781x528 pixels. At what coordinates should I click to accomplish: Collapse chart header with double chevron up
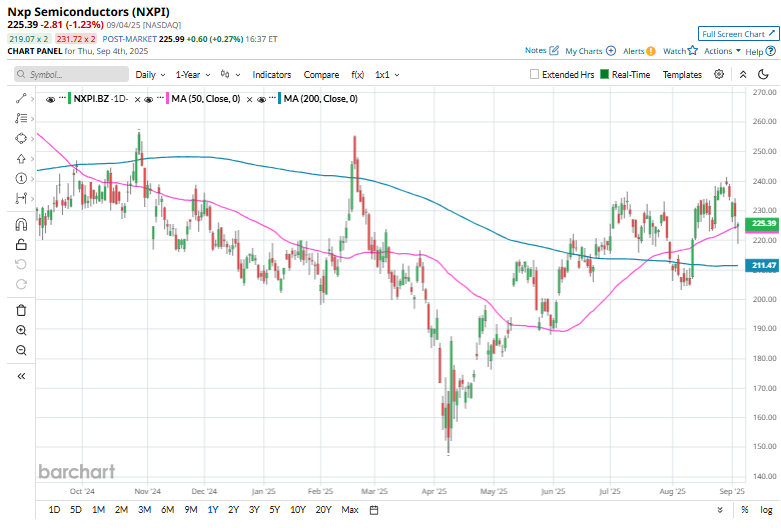(743, 75)
